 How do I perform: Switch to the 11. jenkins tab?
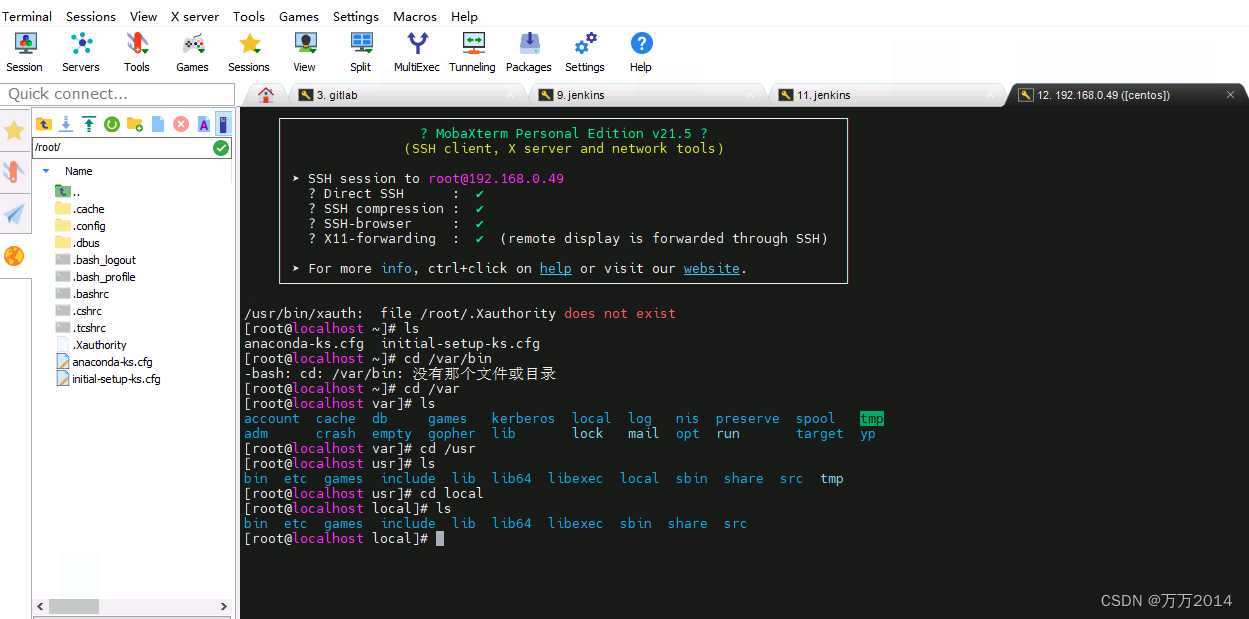[x=889, y=95]
